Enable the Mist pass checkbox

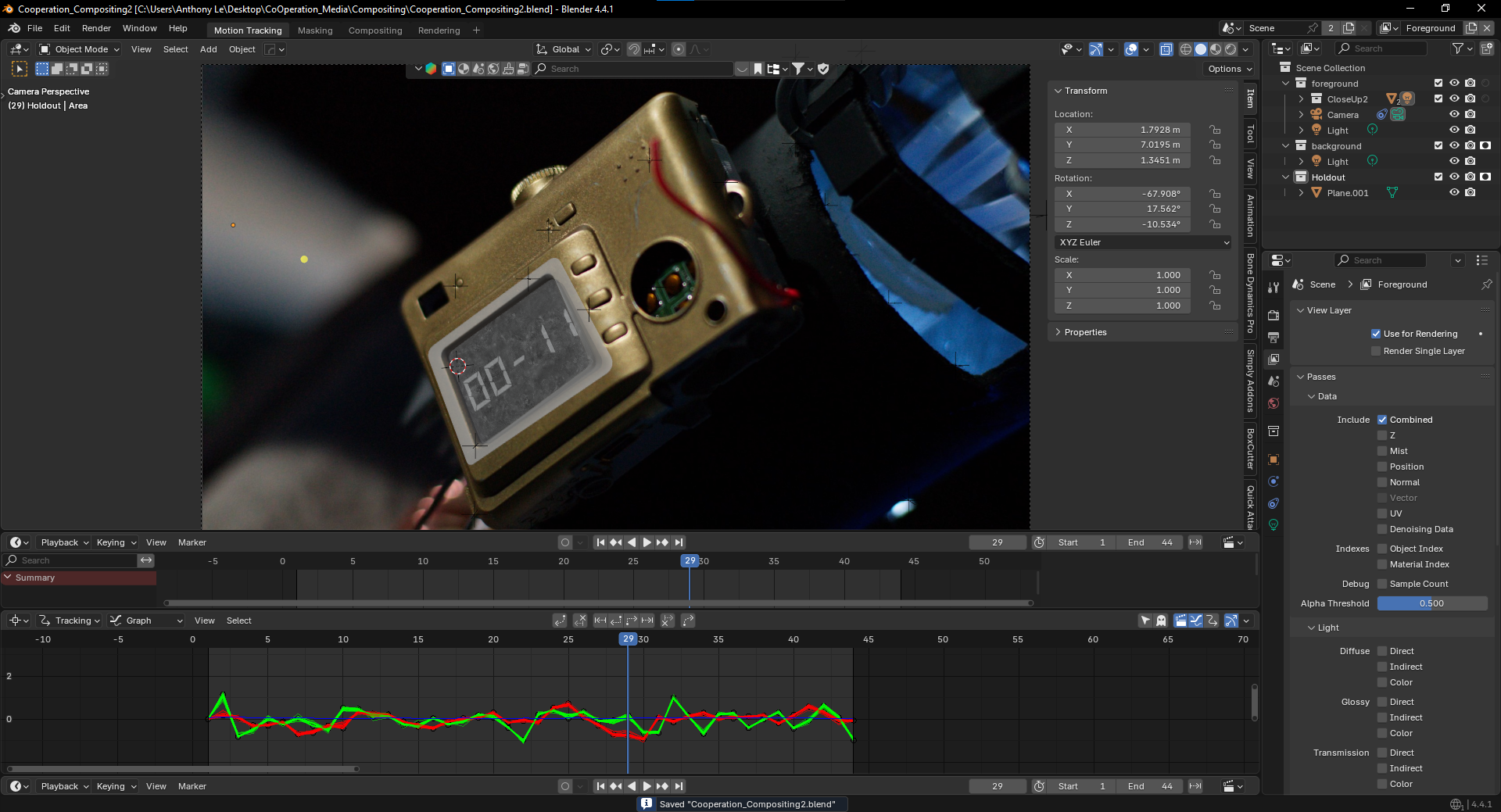pos(1382,451)
